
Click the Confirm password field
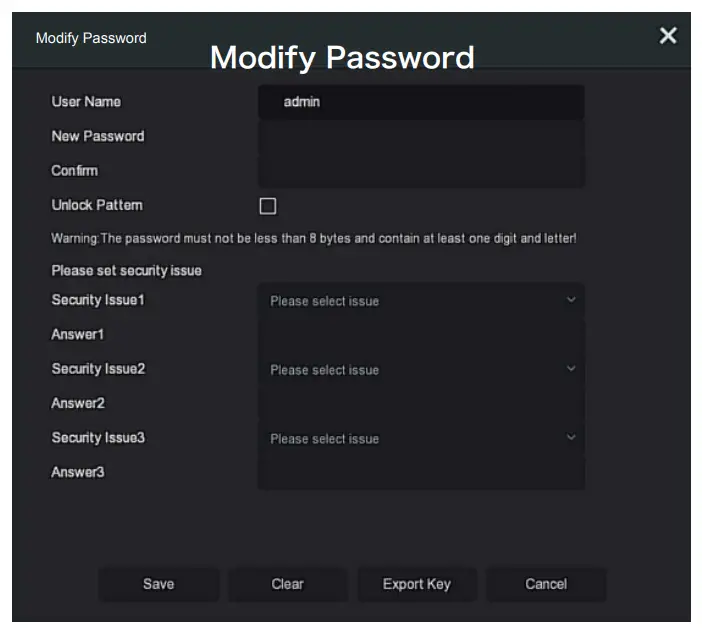(420, 171)
